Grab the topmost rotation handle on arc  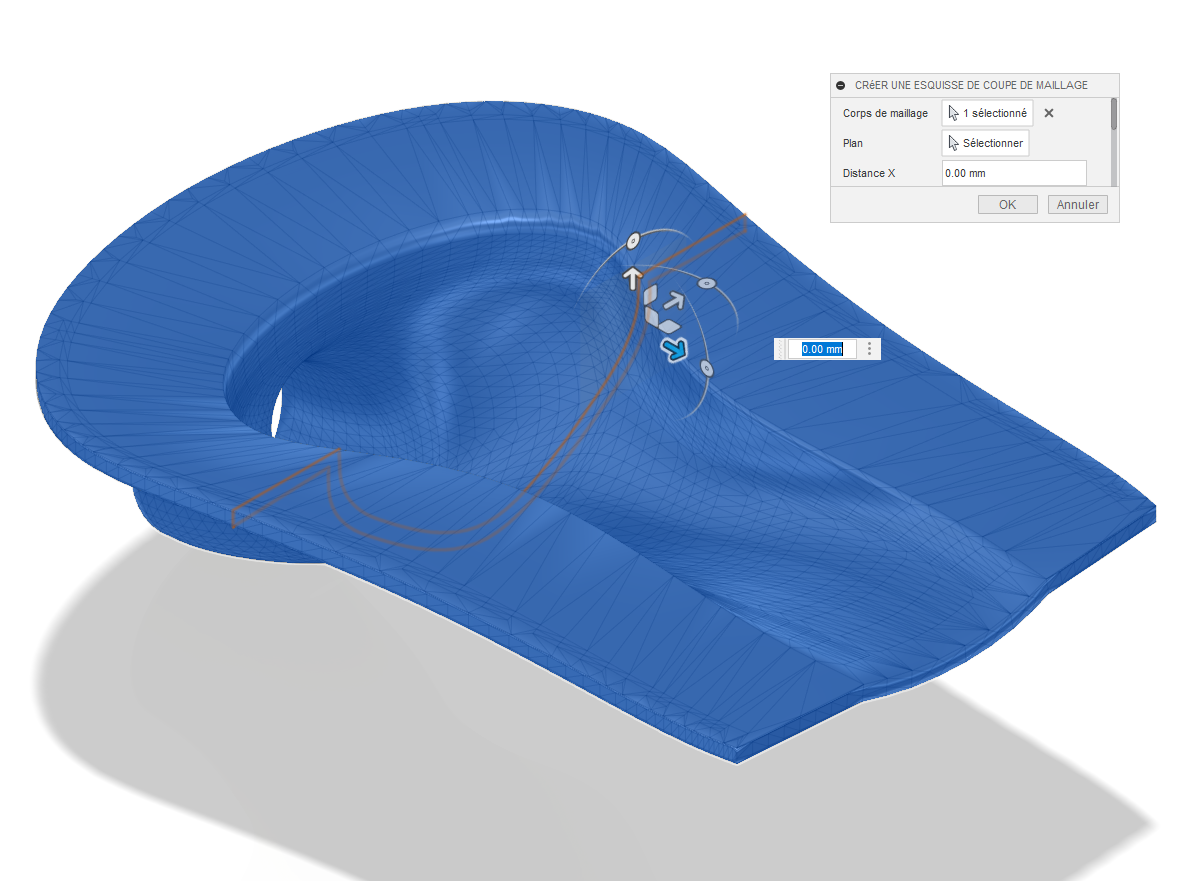click(x=632, y=240)
